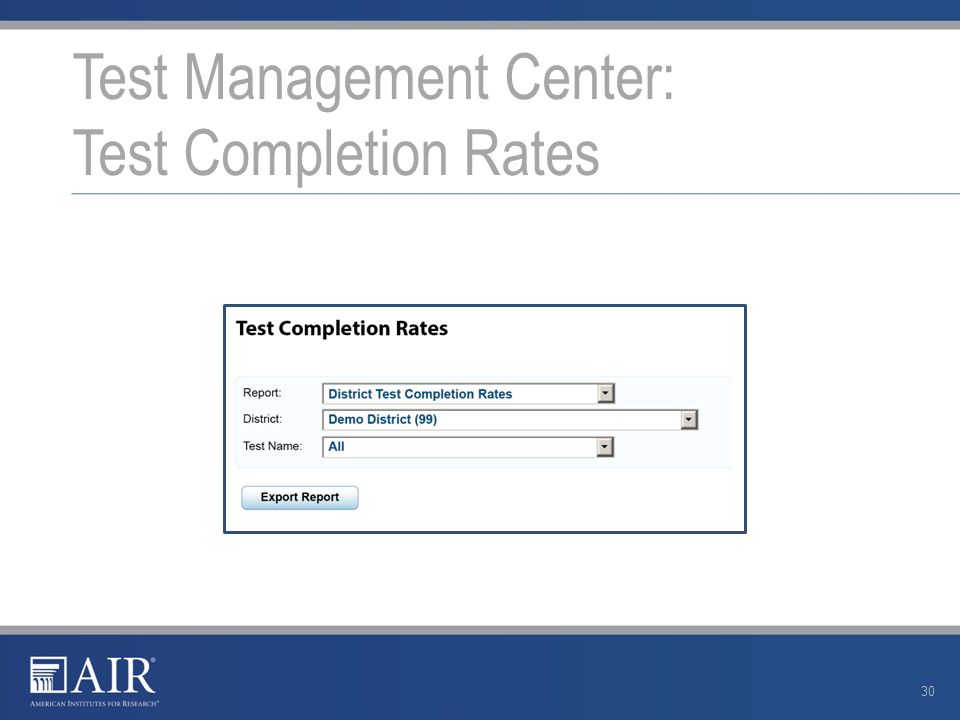Select the District Test Completion Rates field
Screen dimensions: 960x720
pos(468,394)
